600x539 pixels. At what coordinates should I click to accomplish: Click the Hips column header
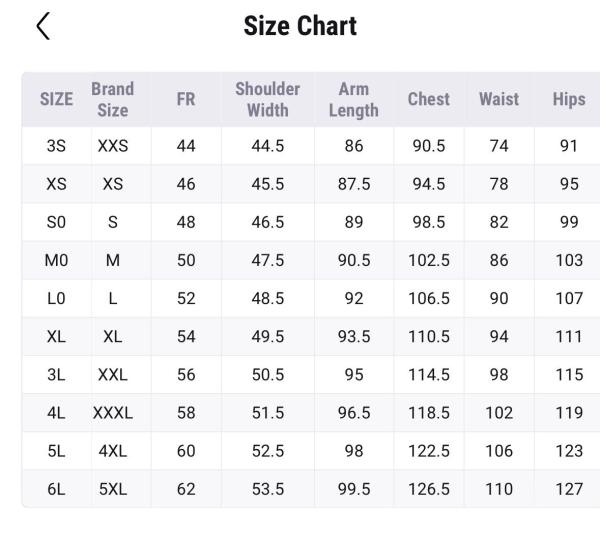568,99
